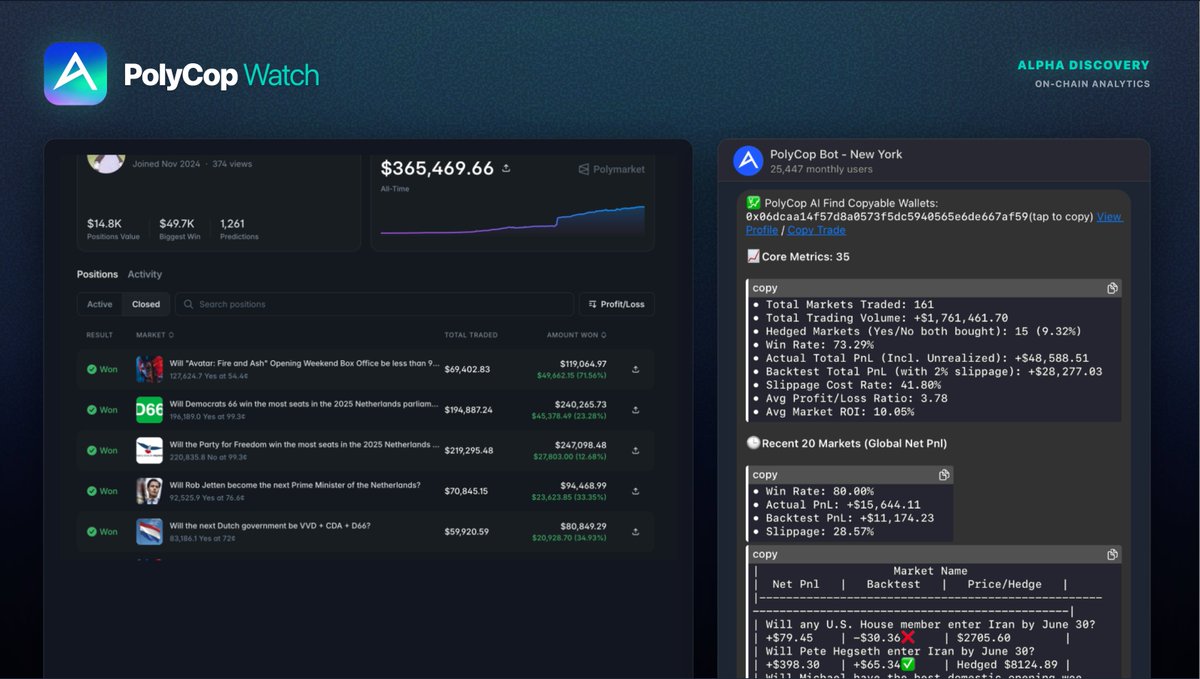Click the PolyCop Bot avatar icon
Viewport: 1200px width, 679px height.
[x=748, y=161]
